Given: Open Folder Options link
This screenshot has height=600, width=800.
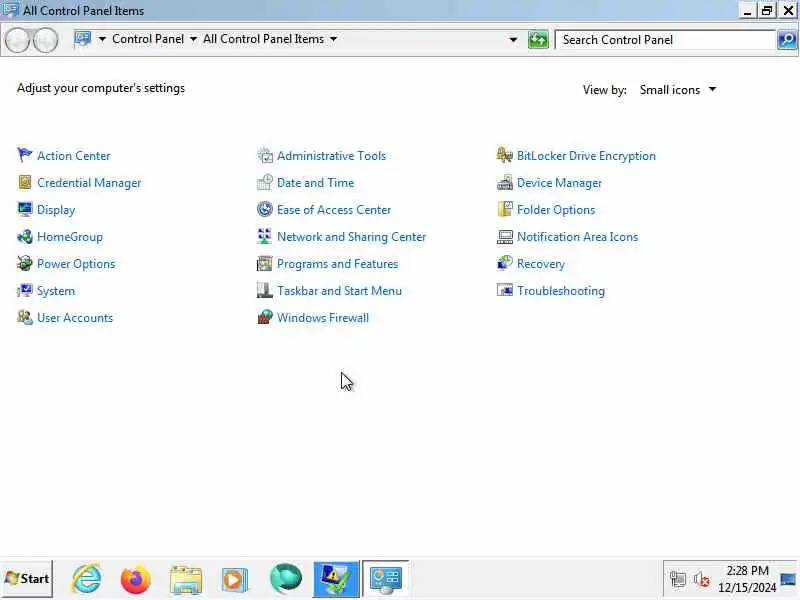Looking at the screenshot, I should 556,210.
